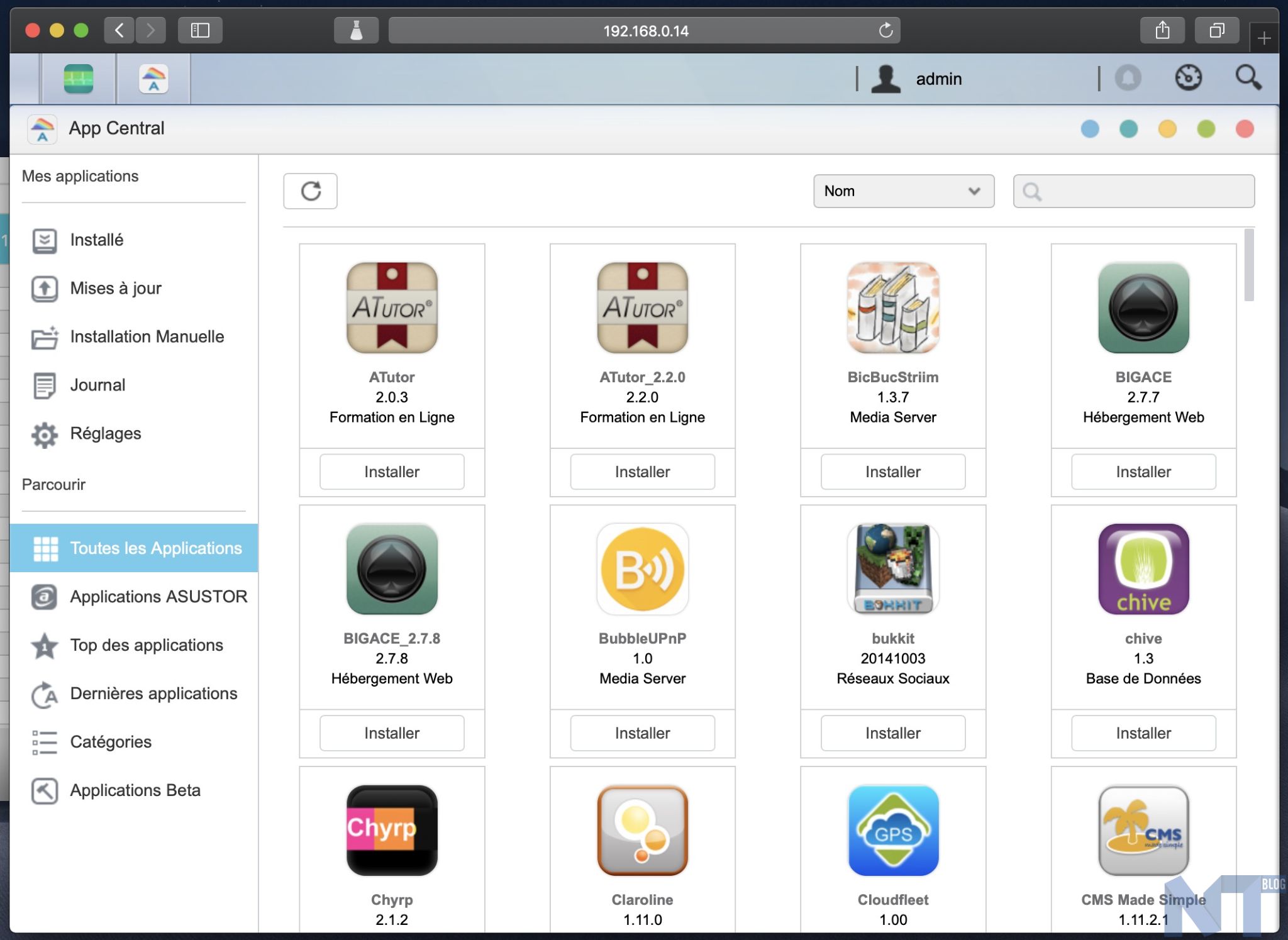1288x940 pixels.
Task: Click the app list vertical scrollbar
Action: tap(1248, 265)
